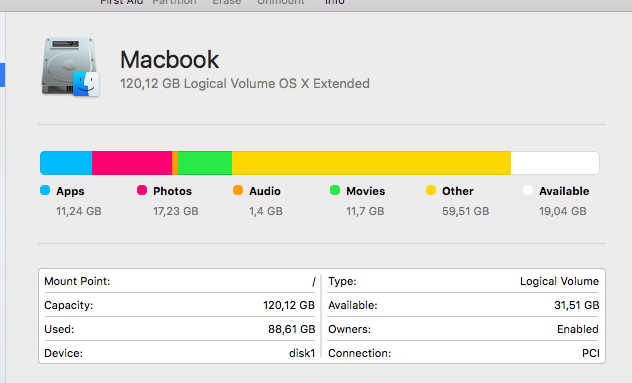Click the green Movies segment in storage bar

(x=205, y=163)
